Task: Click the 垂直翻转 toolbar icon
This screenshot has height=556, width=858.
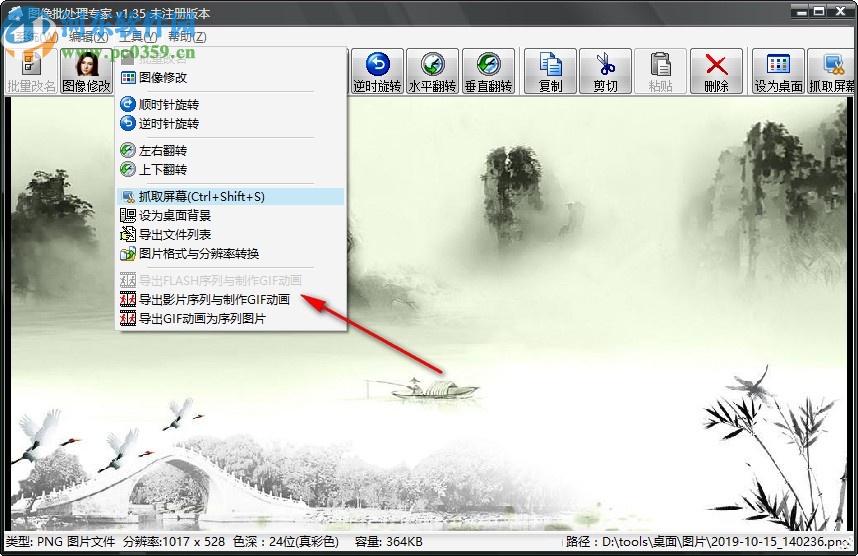Action: tap(488, 71)
